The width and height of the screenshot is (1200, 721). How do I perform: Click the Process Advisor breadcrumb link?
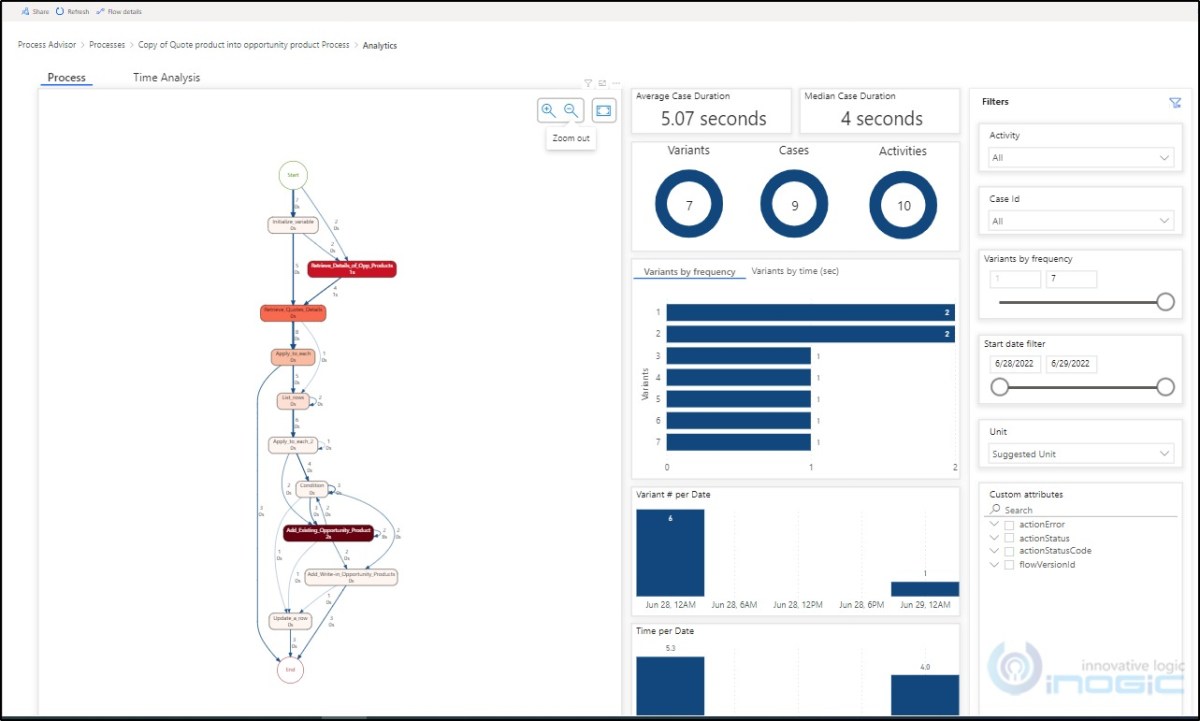click(x=46, y=44)
